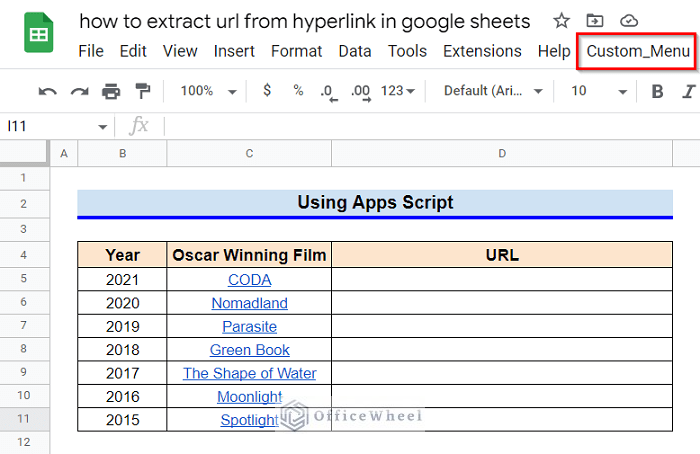
Task: Format as currency with the dollar icon
Action: click(x=267, y=91)
